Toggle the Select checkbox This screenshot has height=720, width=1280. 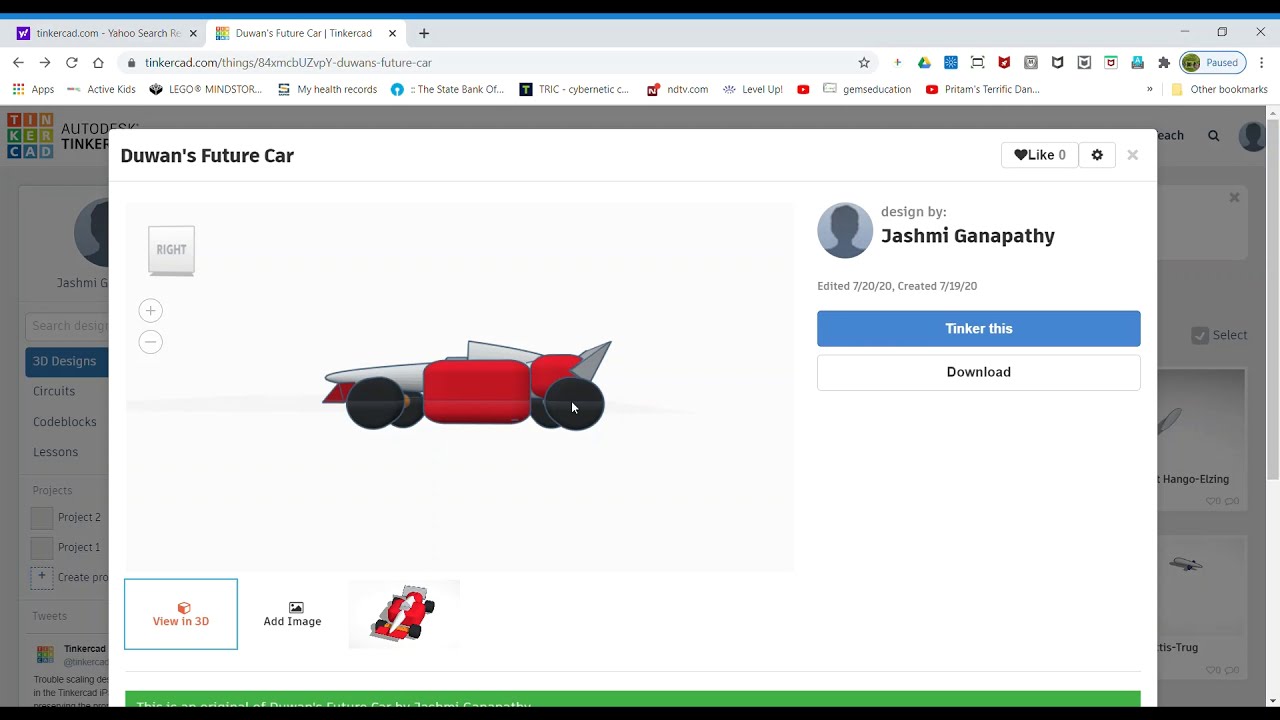[1200, 335]
